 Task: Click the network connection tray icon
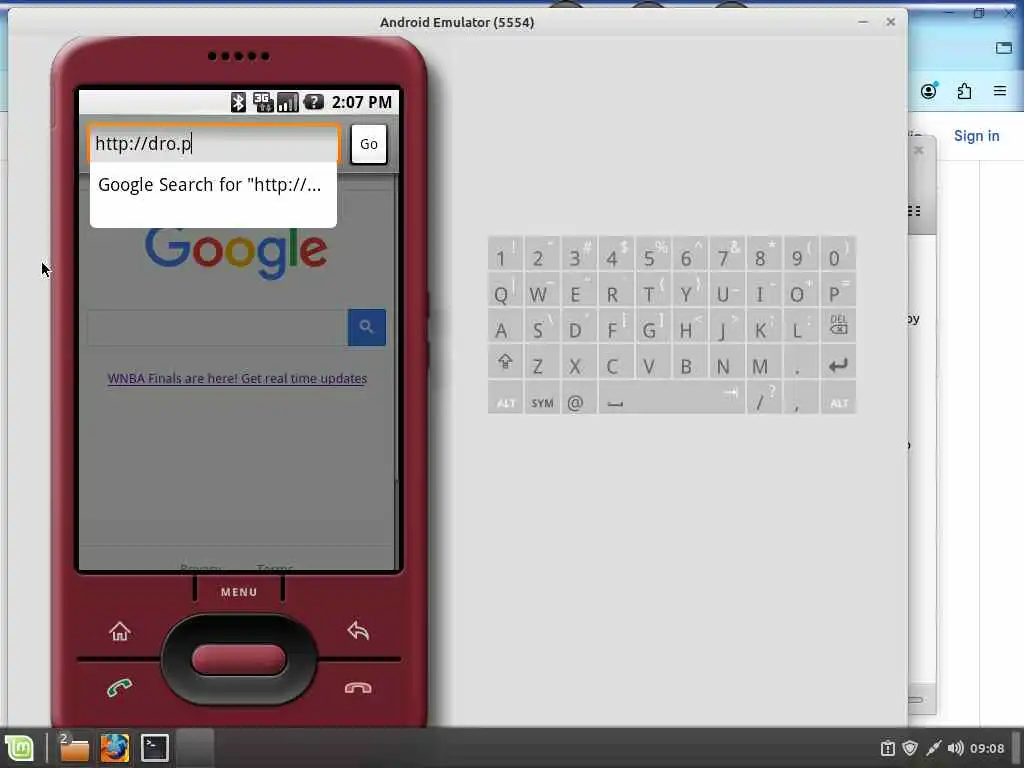933,748
